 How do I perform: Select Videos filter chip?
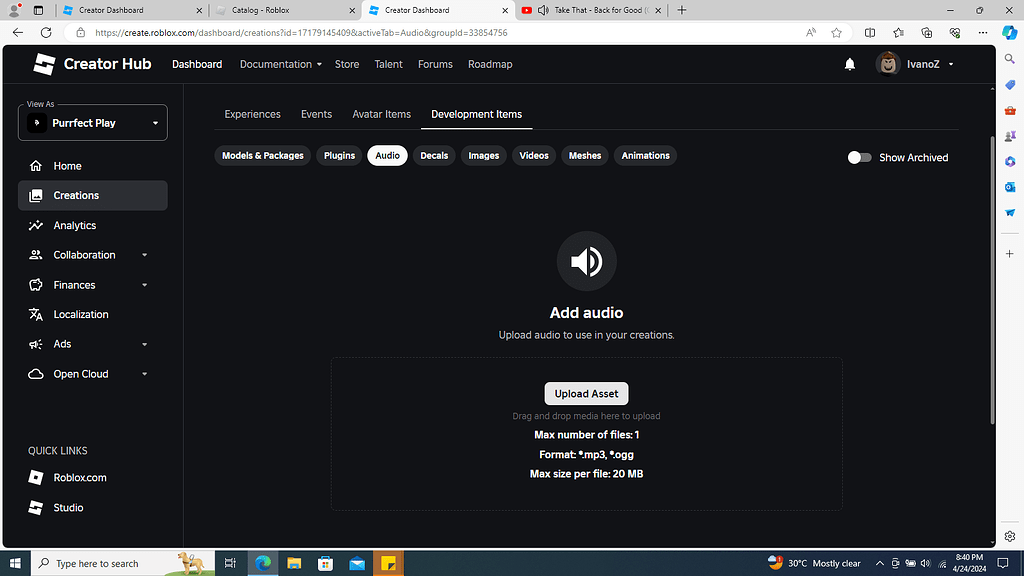[534, 155]
